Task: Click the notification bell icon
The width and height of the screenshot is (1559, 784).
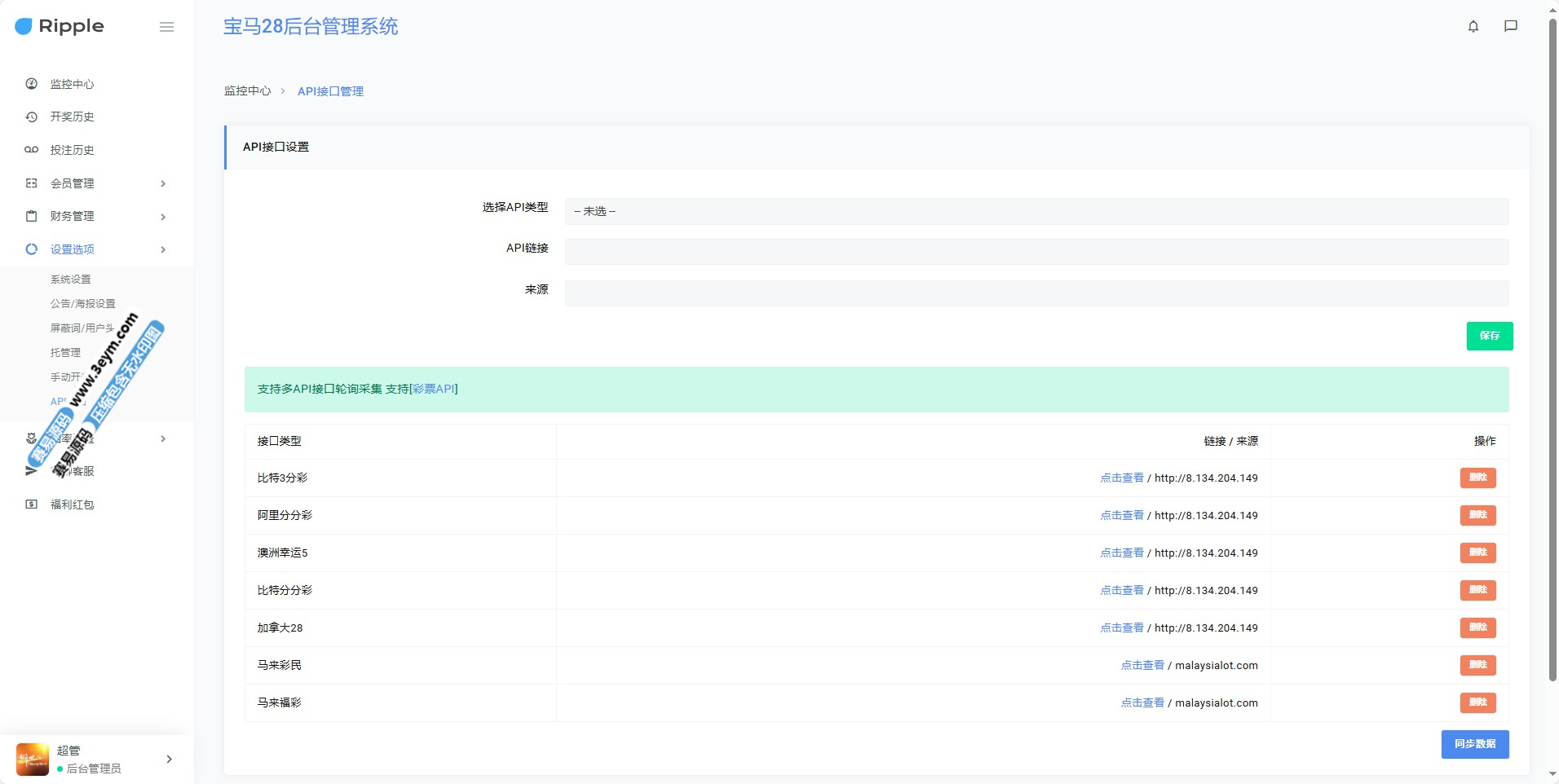Action: pyautogui.click(x=1473, y=26)
